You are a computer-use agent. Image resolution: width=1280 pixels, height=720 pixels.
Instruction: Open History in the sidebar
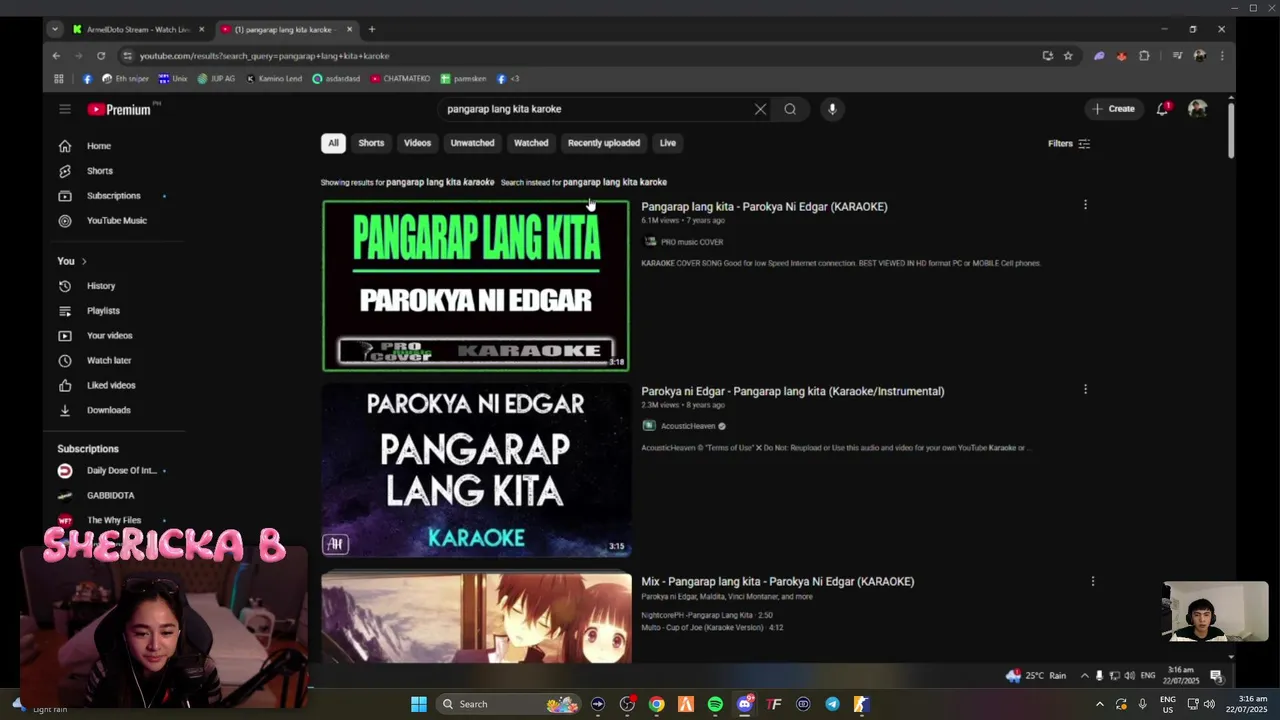click(x=100, y=286)
